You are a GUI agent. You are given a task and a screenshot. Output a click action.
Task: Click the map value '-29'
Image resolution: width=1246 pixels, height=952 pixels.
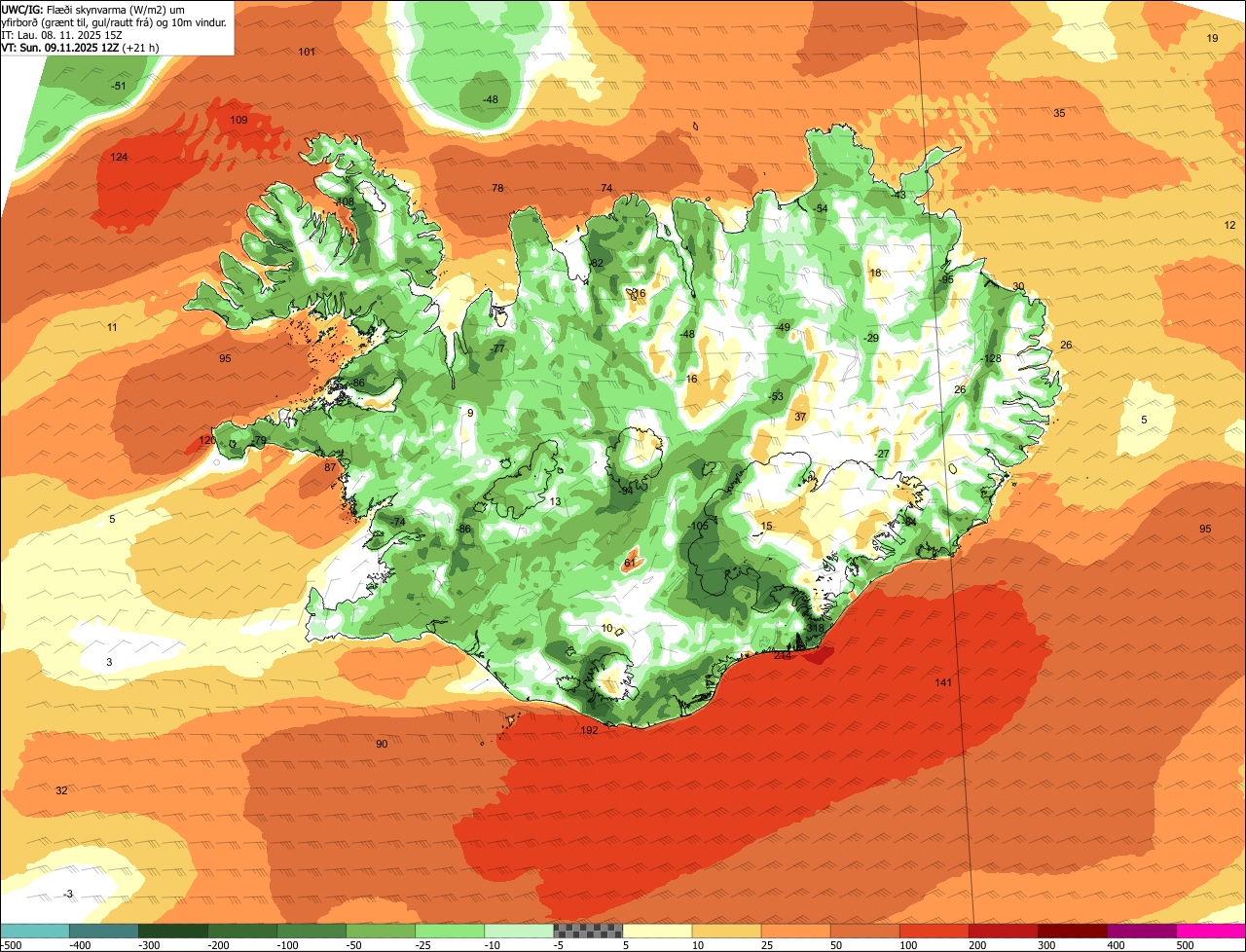point(871,338)
